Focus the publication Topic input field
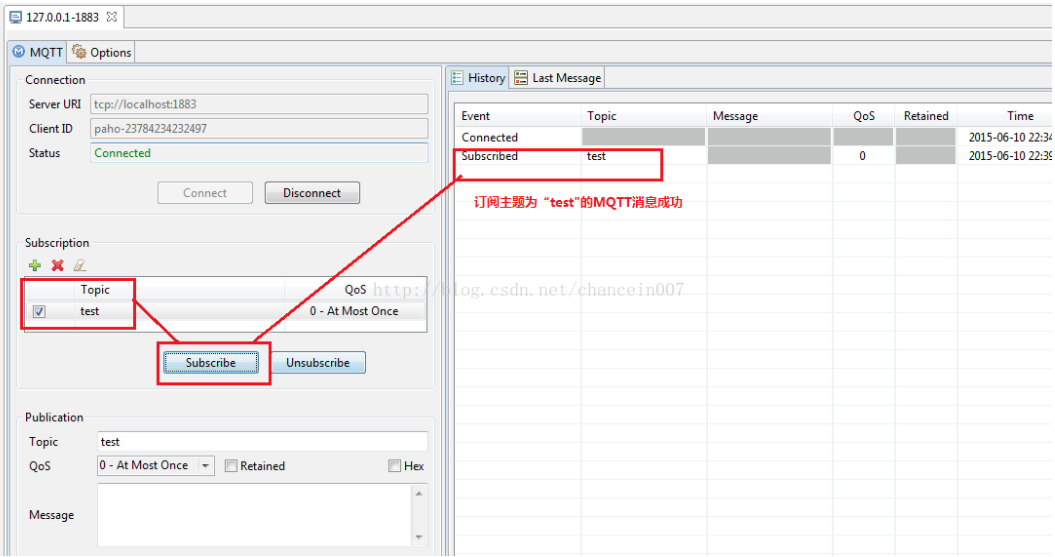 click(x=262, y=441)
